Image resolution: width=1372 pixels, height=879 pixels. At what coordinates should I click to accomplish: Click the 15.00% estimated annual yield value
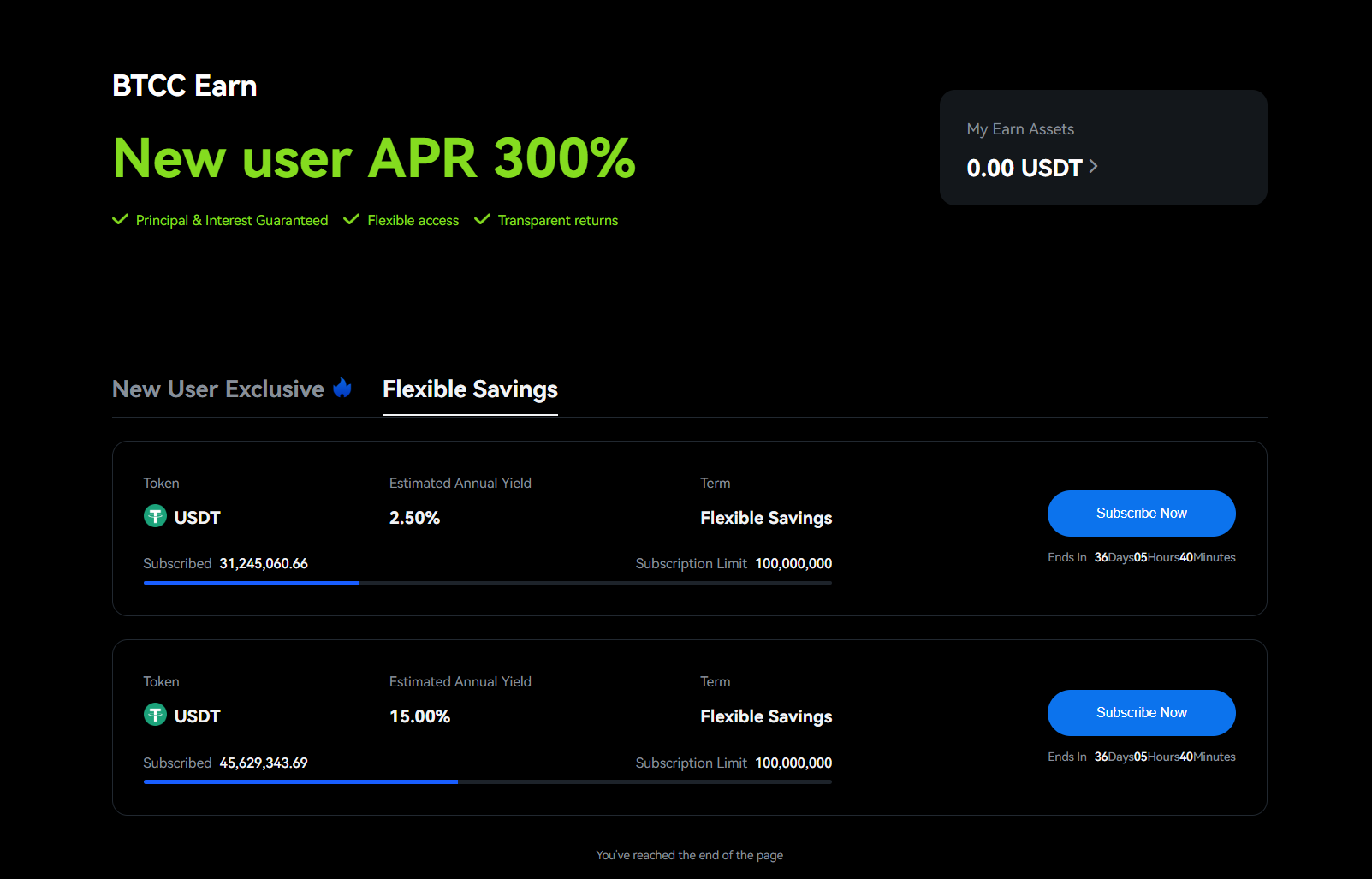[x=419, y=716]
